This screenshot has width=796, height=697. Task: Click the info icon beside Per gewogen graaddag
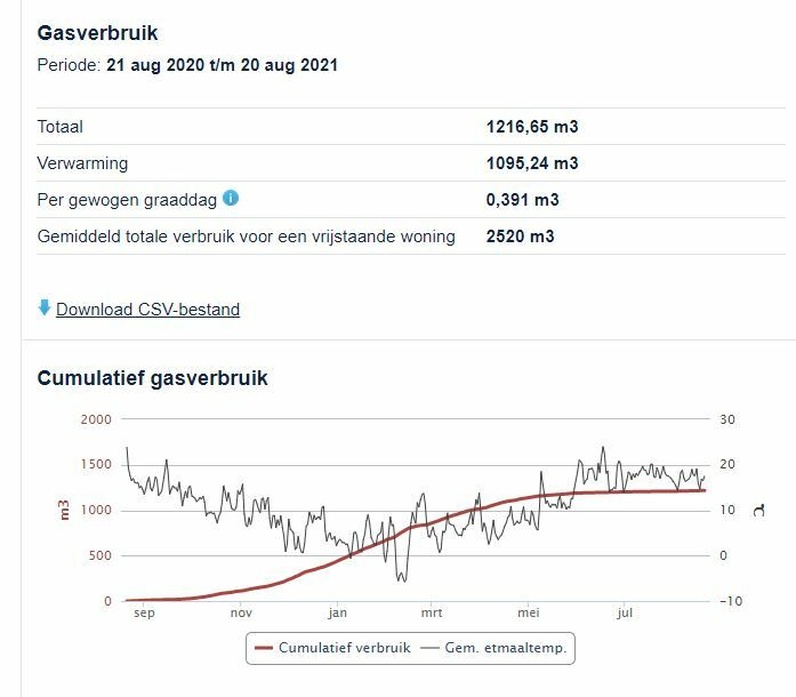(231, 198)
